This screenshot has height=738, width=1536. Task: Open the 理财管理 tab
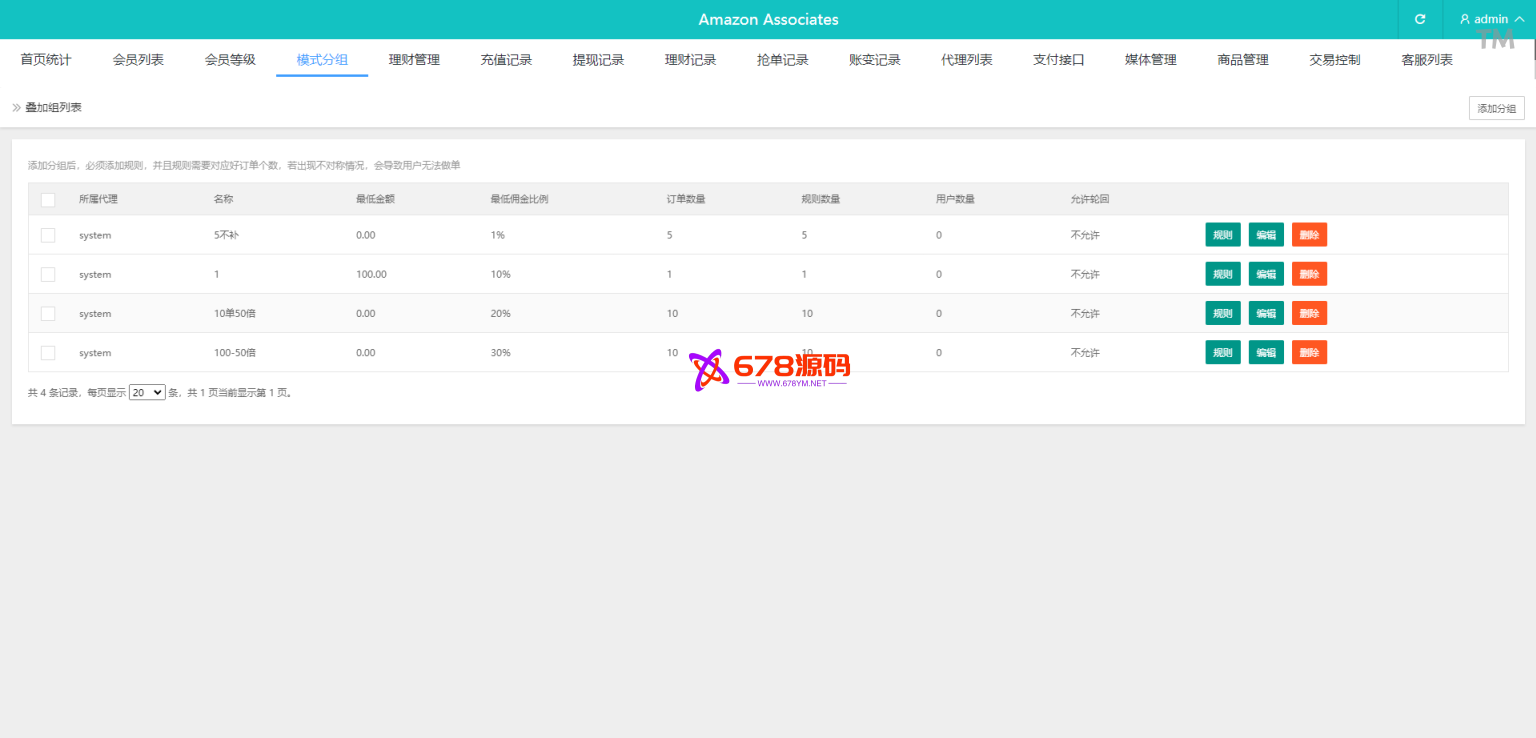point(414,60)
